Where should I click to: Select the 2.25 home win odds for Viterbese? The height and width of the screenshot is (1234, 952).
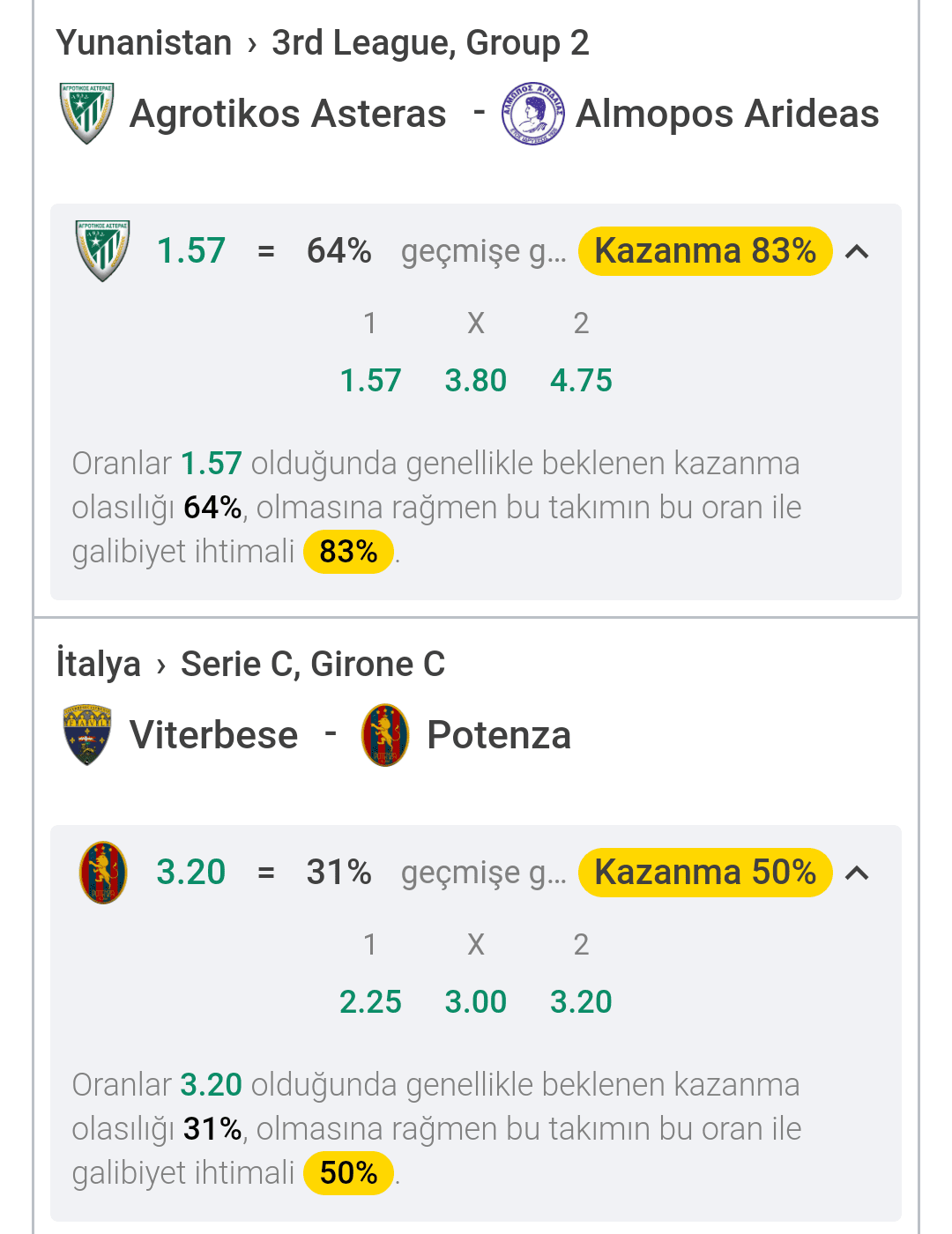point(370,1002)
